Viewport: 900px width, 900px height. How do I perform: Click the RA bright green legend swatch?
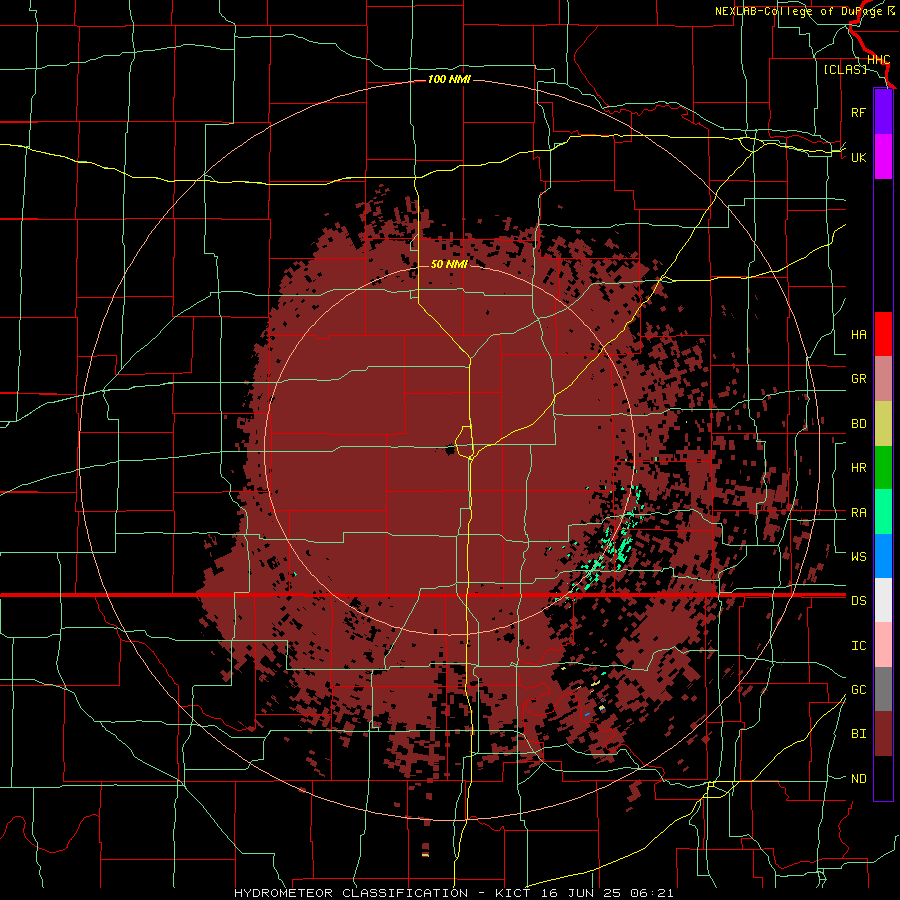(x=883, y=512)
